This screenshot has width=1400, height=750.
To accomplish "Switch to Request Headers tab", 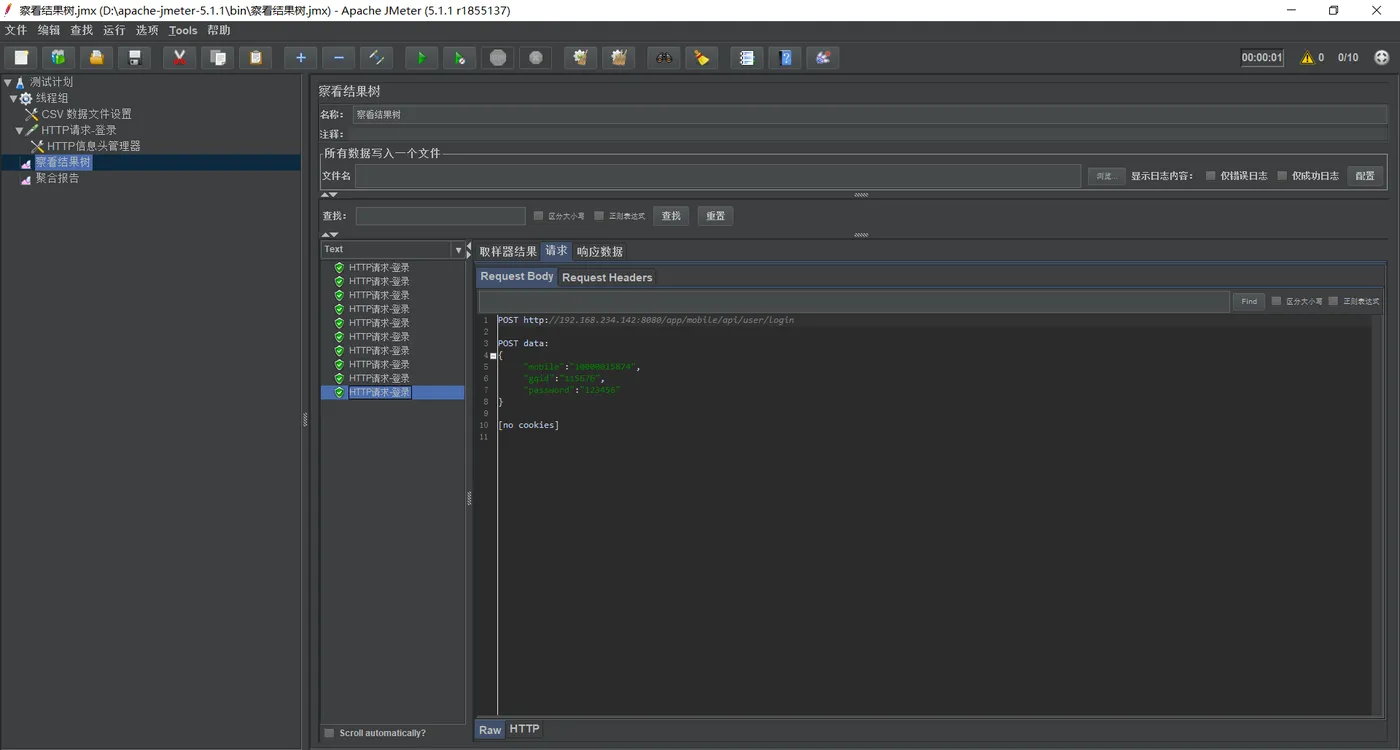I will click(x=607, y=277).
